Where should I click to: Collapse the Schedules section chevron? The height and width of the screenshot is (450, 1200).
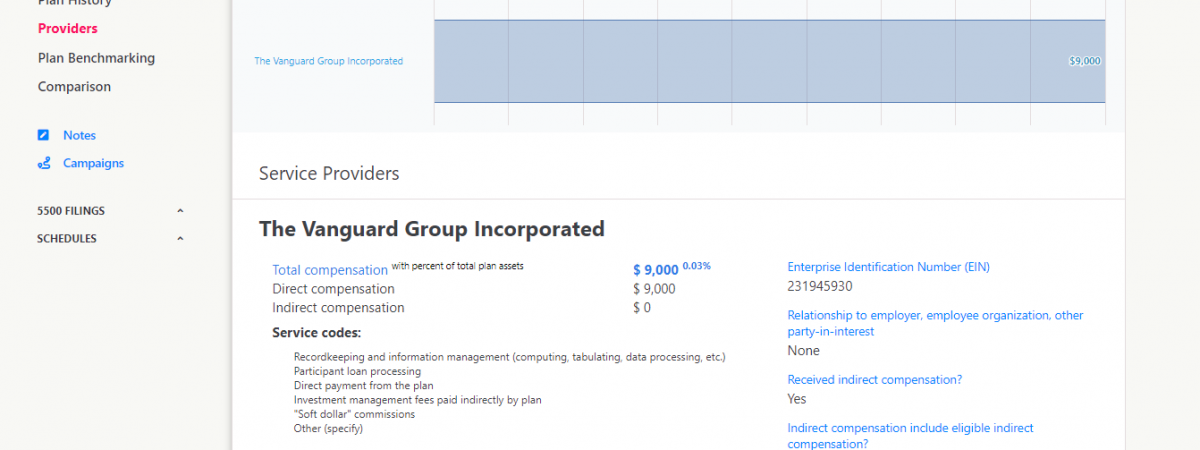pos(180,239)
